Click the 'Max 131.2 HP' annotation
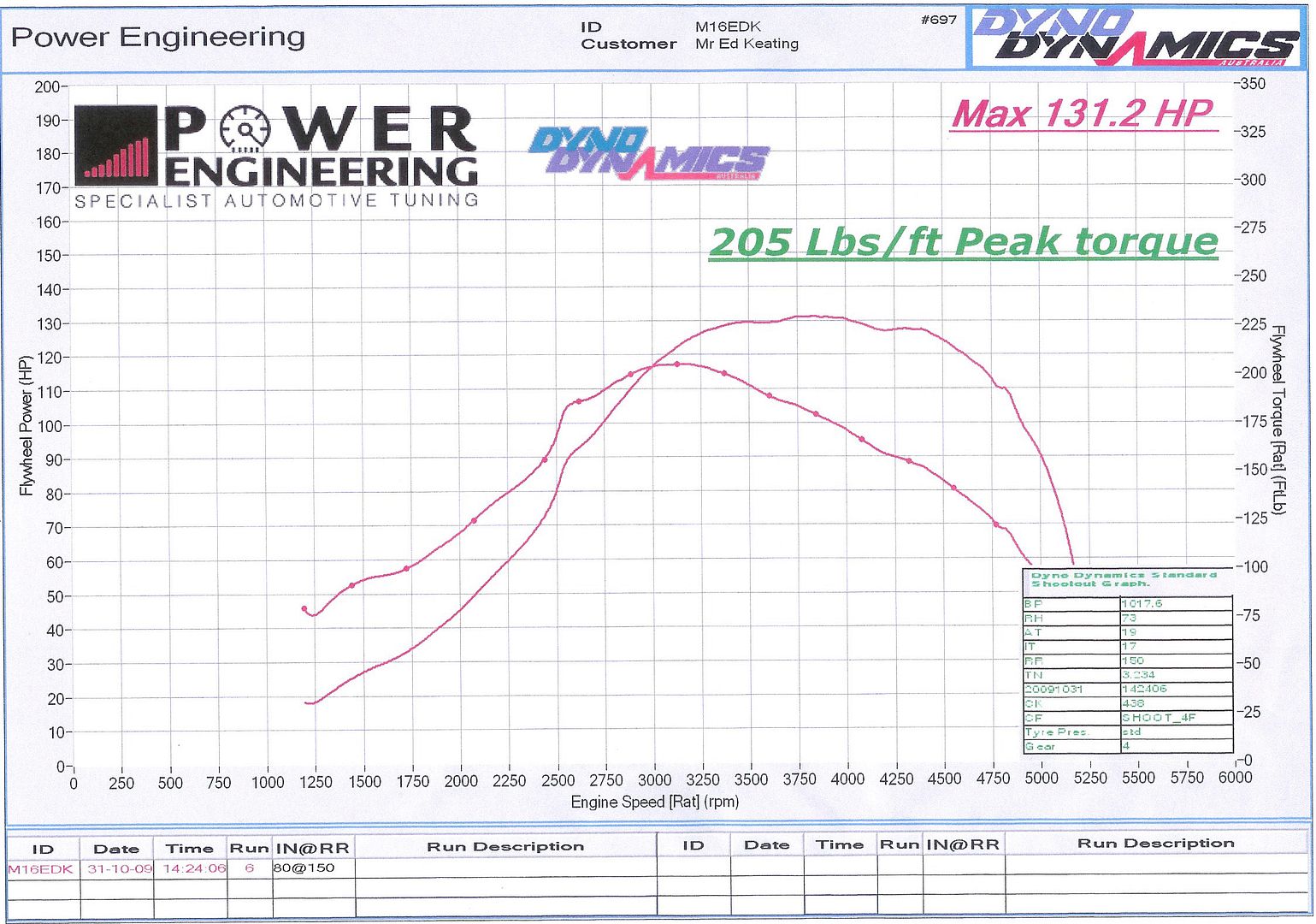 pyautogui.click(x=1084, y=114)
